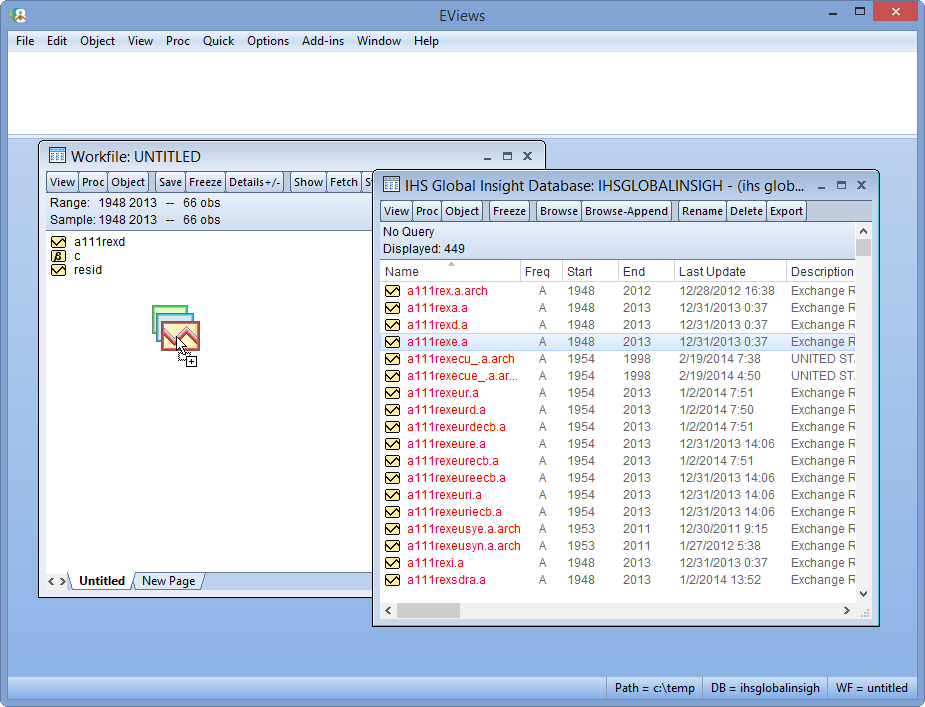This screenshot has width=925, height=707.
Task: Click the series icon beside a111rexi.a
Action: [392, 562]
